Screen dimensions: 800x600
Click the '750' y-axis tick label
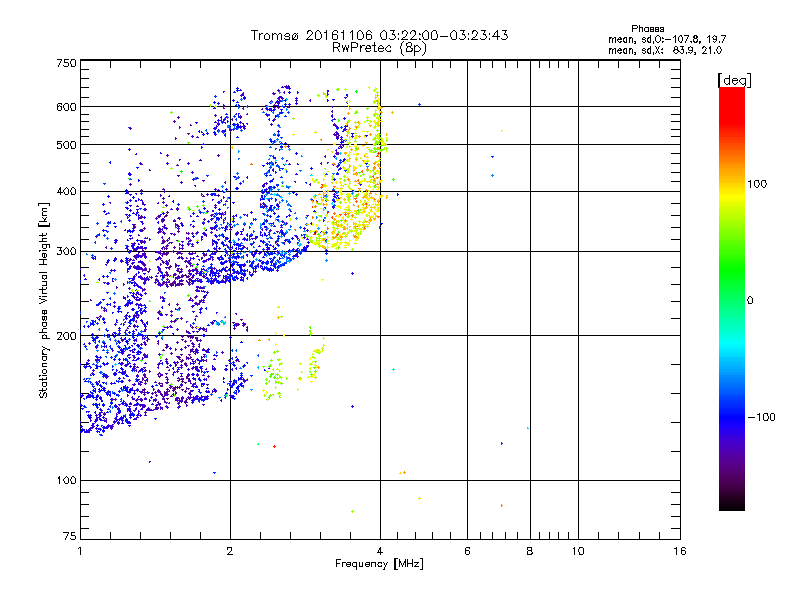[67, 63]
